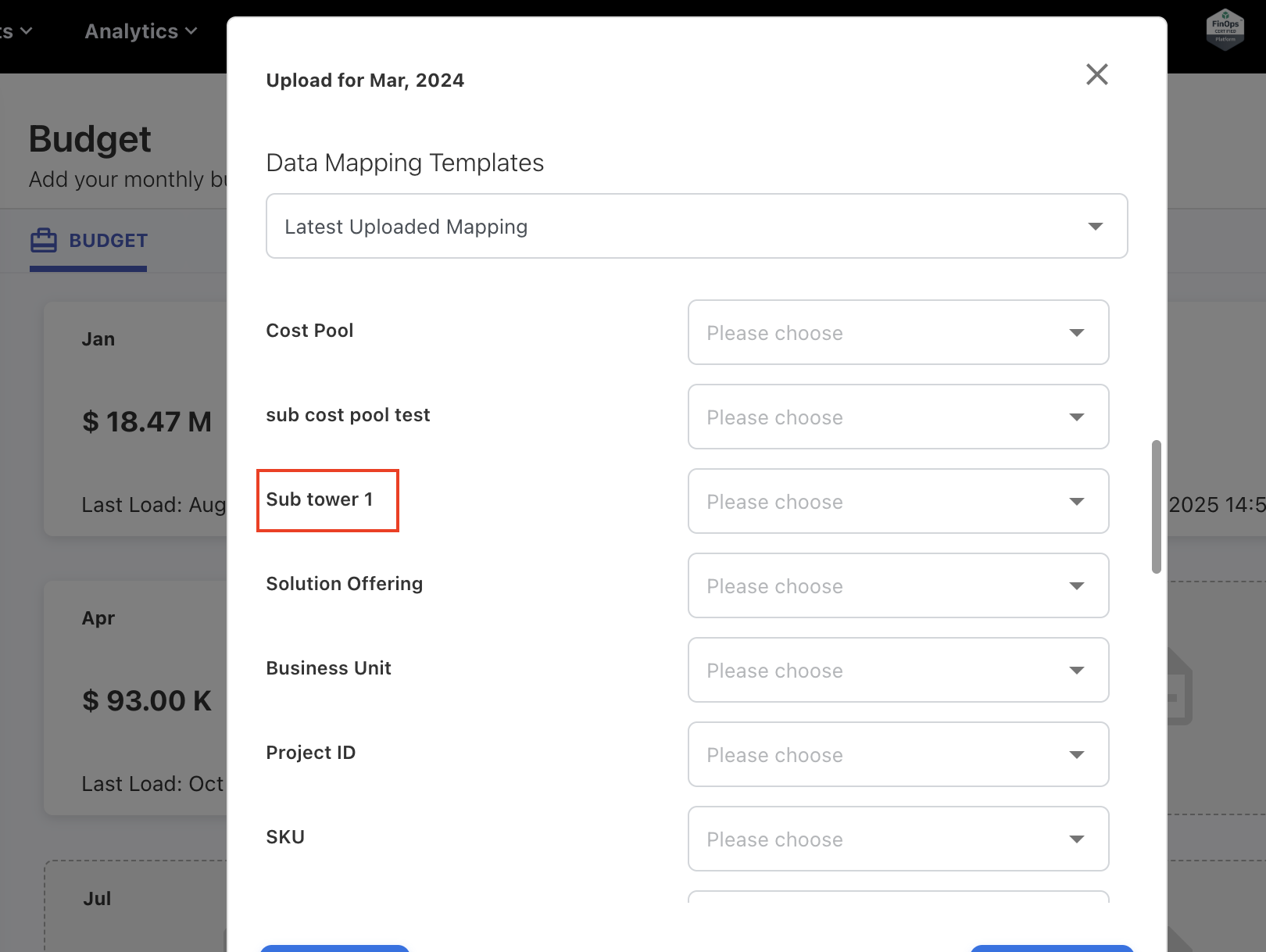This screenshot has height=952, width=1266.
Task: Click the bottom-left blue action button
Action: tap(334, 949)
